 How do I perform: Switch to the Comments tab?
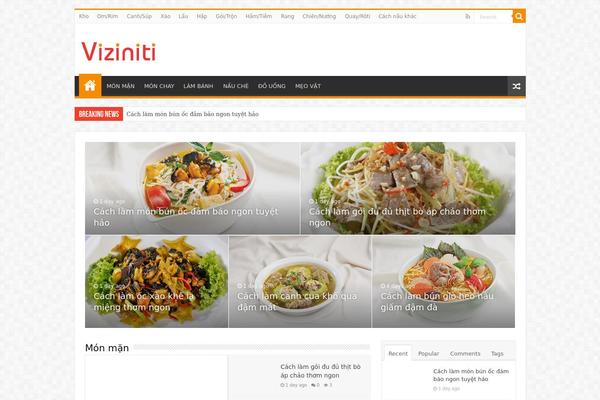(x=465, y=353)
